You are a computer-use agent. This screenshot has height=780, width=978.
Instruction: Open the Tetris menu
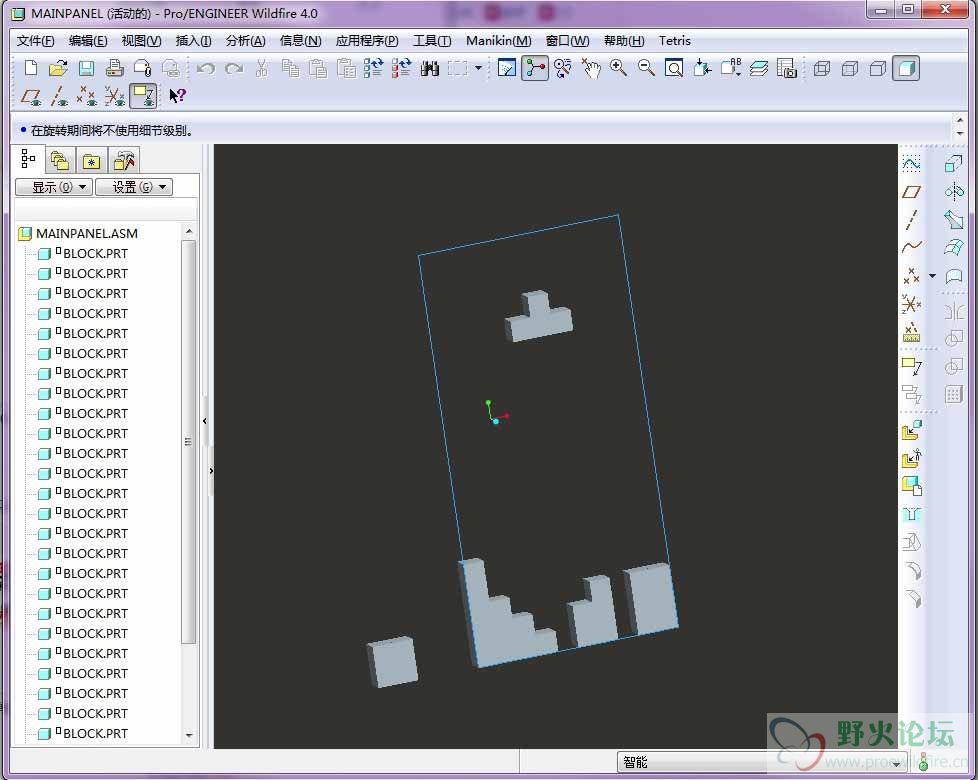675,41
